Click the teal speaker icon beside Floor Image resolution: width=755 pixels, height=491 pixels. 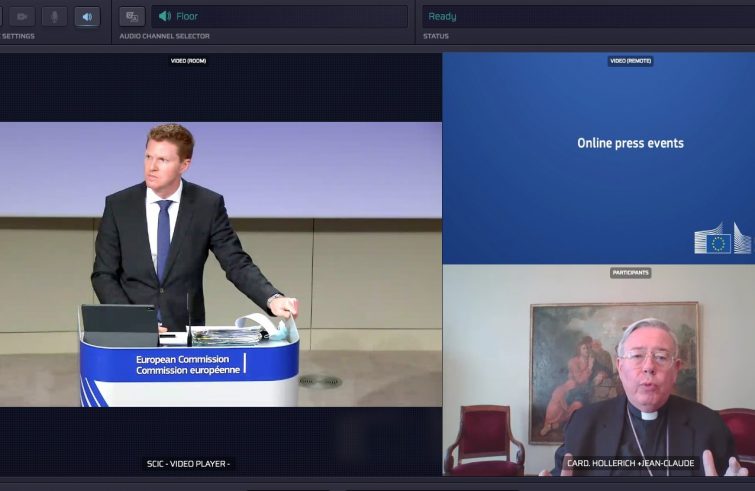164,16
